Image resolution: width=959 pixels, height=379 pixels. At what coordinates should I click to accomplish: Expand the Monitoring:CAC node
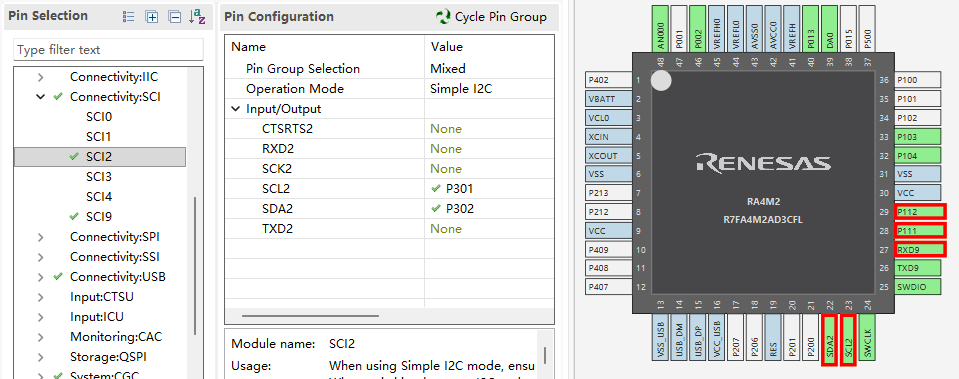click(40, 337)
